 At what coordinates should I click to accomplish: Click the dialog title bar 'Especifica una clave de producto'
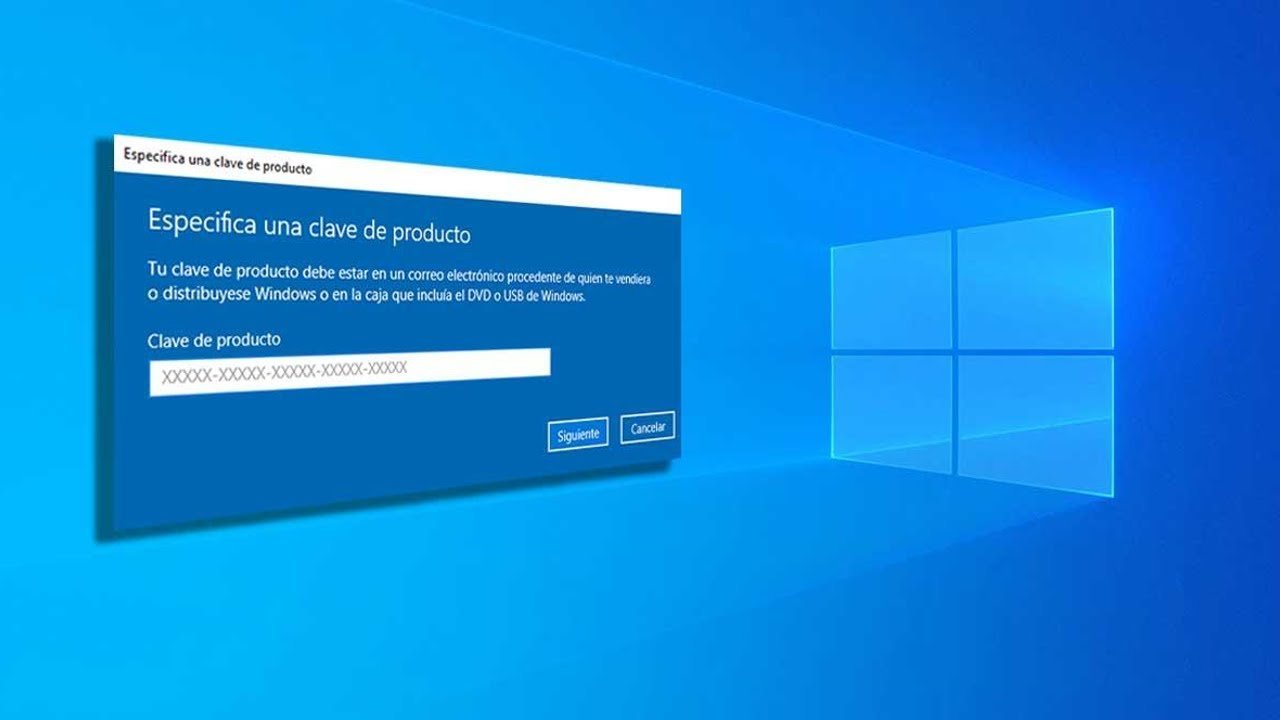397,174
